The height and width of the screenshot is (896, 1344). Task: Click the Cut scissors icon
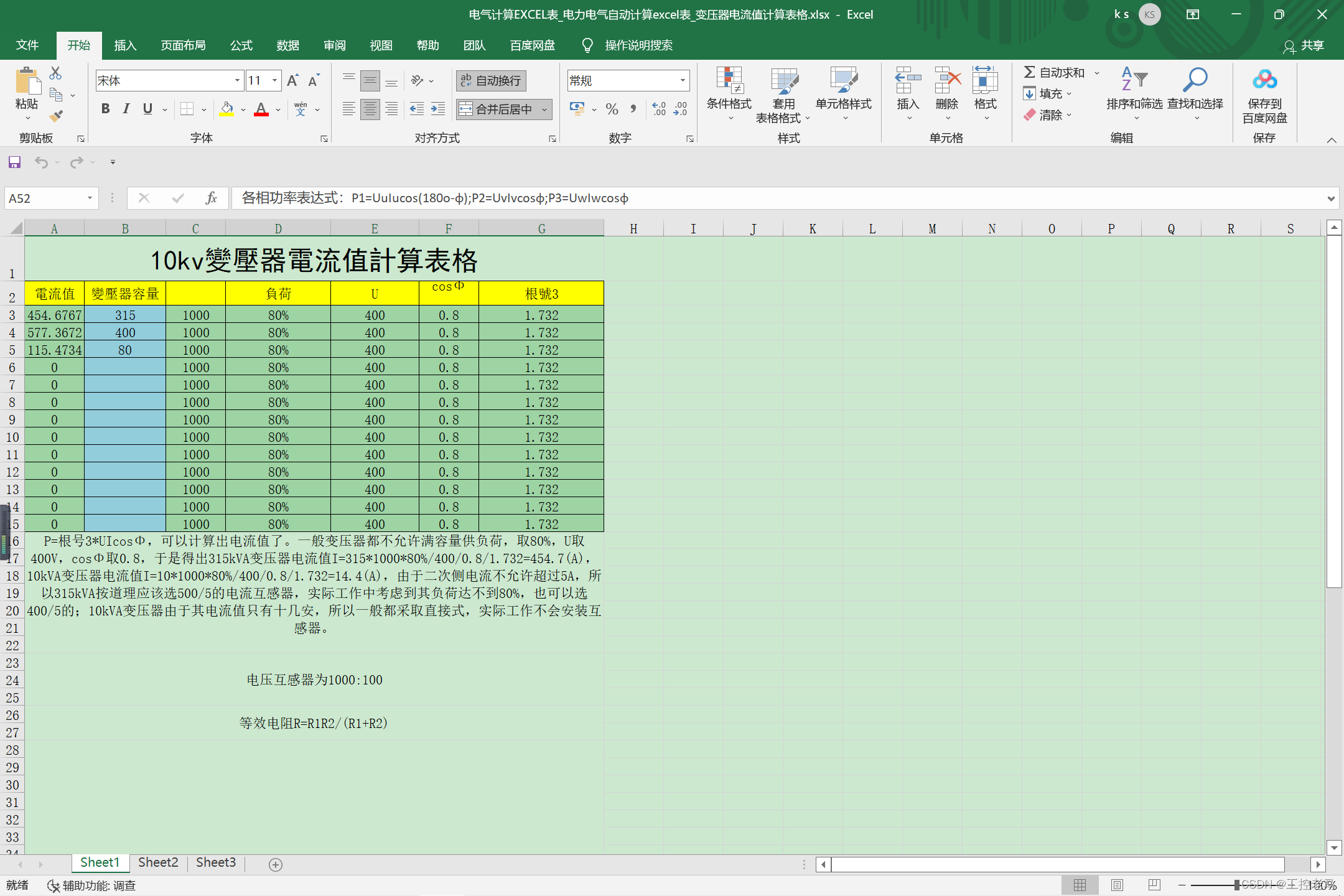tap(55, 73)
